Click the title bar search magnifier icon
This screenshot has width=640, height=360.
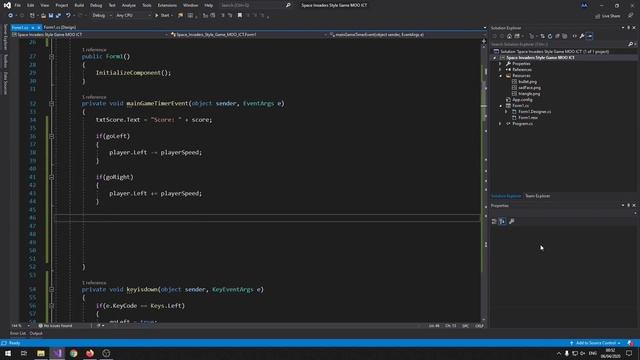288,5
